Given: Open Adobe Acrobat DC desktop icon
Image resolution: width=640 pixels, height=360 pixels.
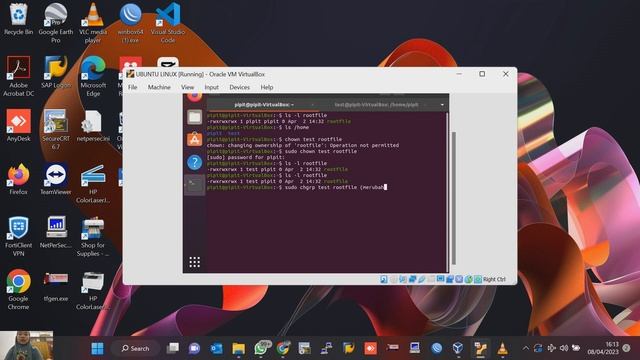Looking at the screenshot, I should point(18,76).
